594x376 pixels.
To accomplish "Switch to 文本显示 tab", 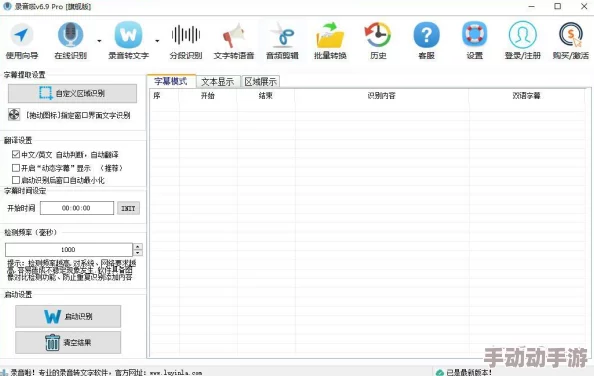I will point(217,82).
